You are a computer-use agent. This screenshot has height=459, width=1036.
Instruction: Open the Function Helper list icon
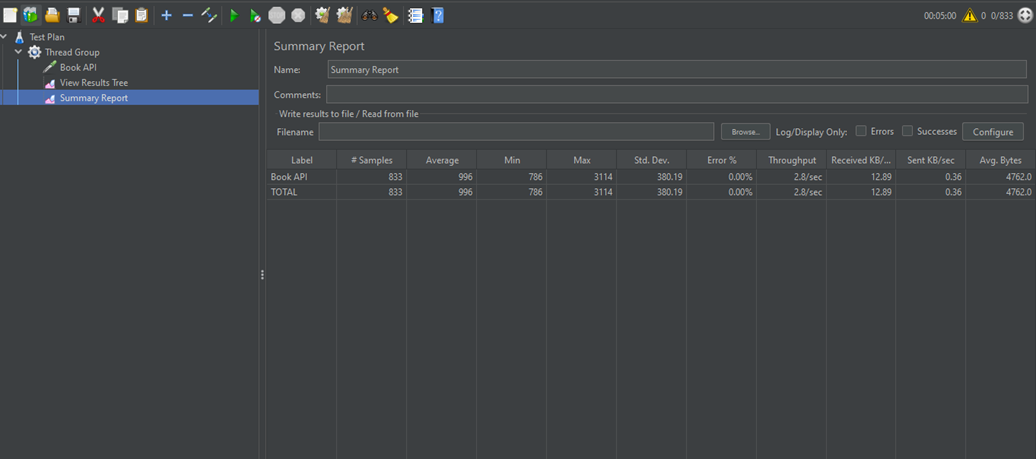(415, 15)
